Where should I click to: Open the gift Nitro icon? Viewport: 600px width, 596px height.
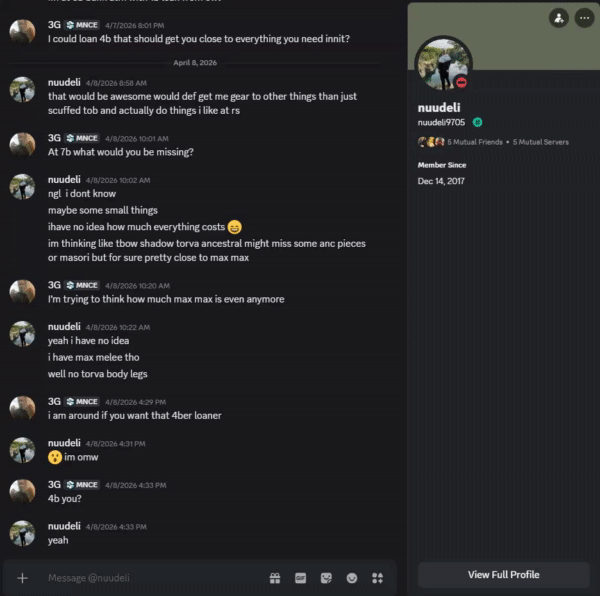275,578
